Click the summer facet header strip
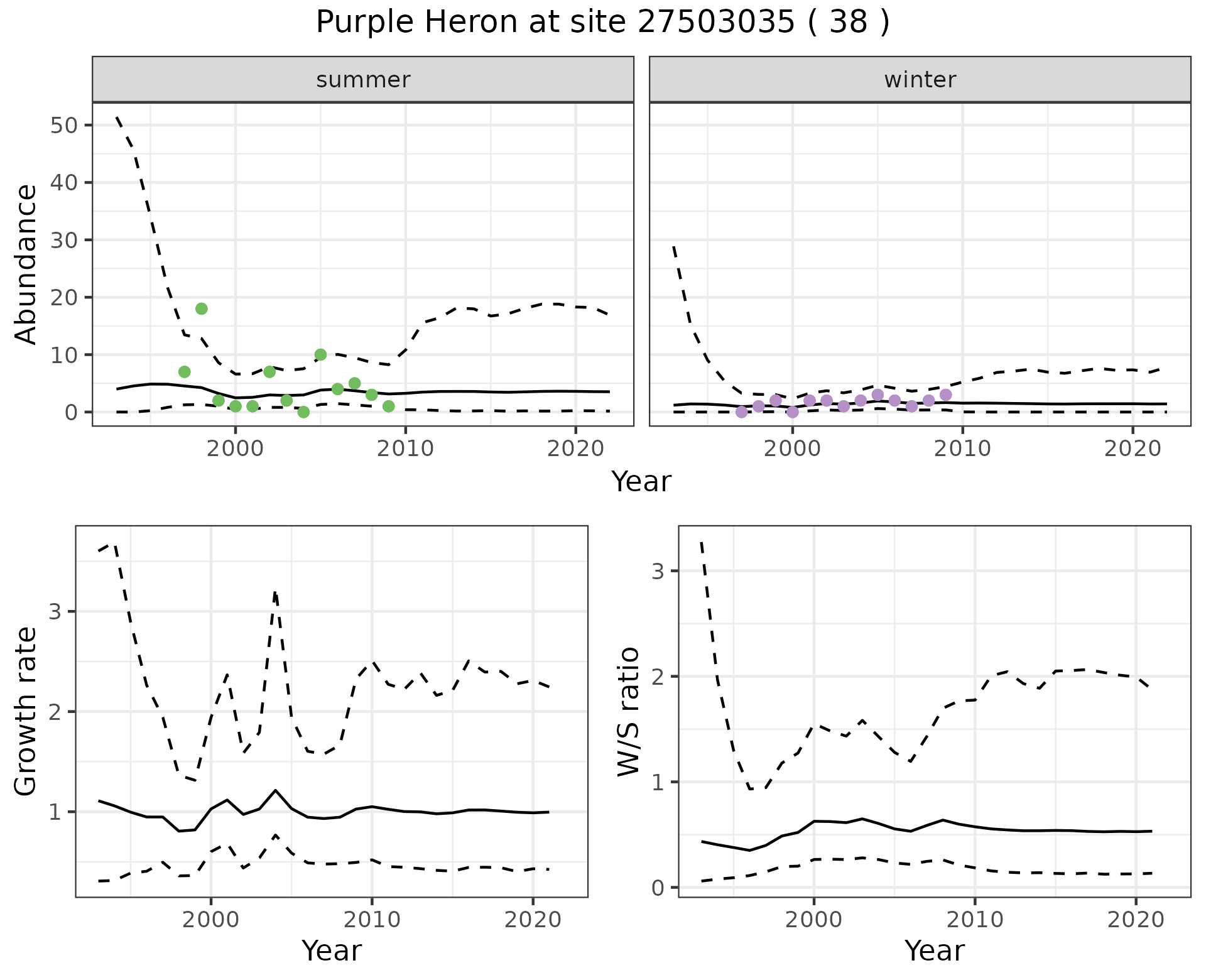This screenshot has width=1206, height=980. pyautogui.click(x=363, y=80)
